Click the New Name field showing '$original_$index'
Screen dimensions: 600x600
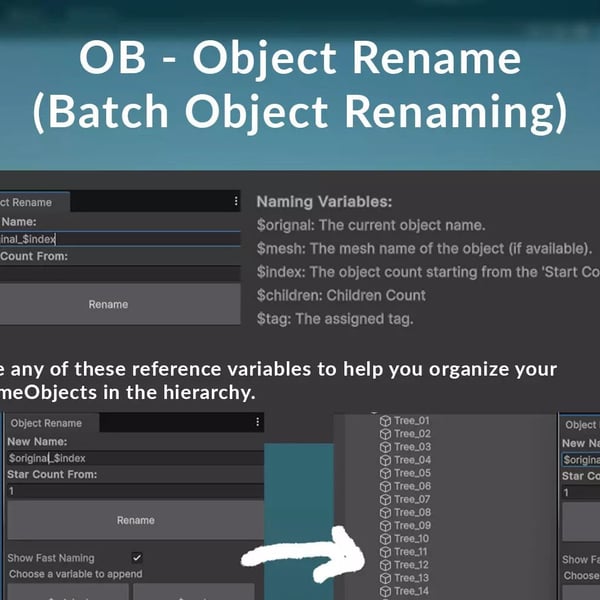(x=135, y=458)
